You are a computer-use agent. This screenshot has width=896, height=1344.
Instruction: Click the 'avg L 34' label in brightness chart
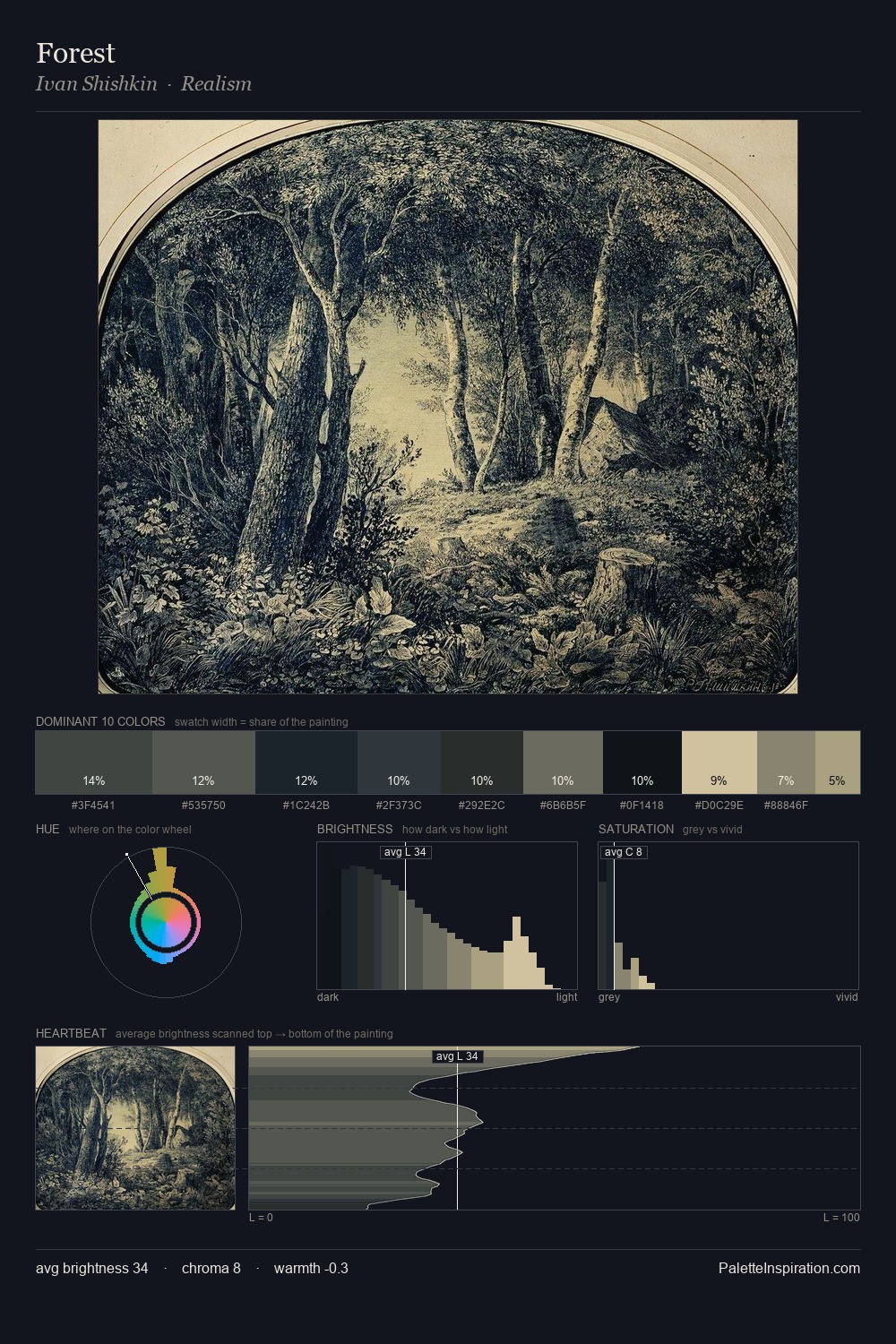click(x=405, y=852)
